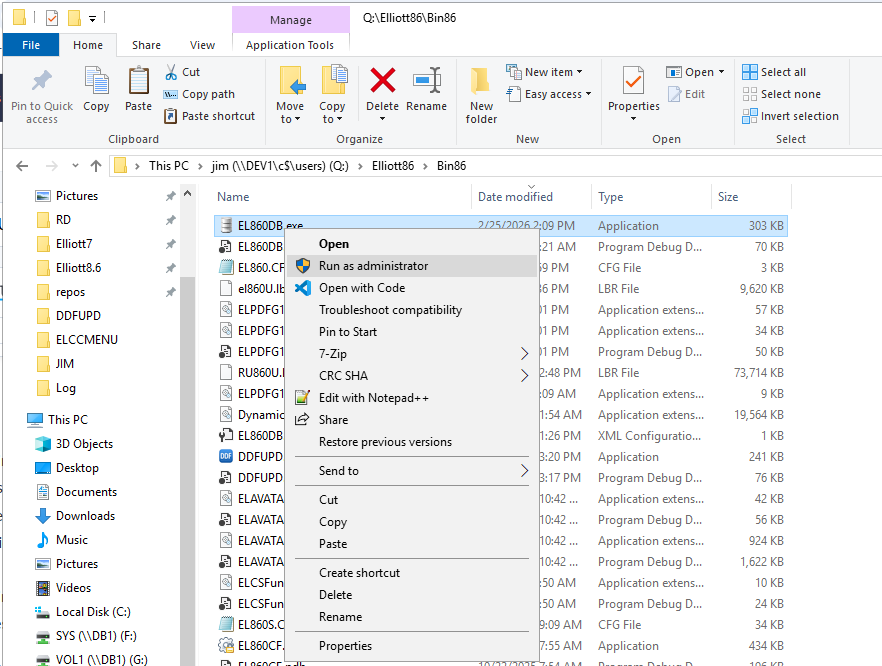Open Downloads folder in navigation pane
882x666 pixels.
click(x=85, y=516)
